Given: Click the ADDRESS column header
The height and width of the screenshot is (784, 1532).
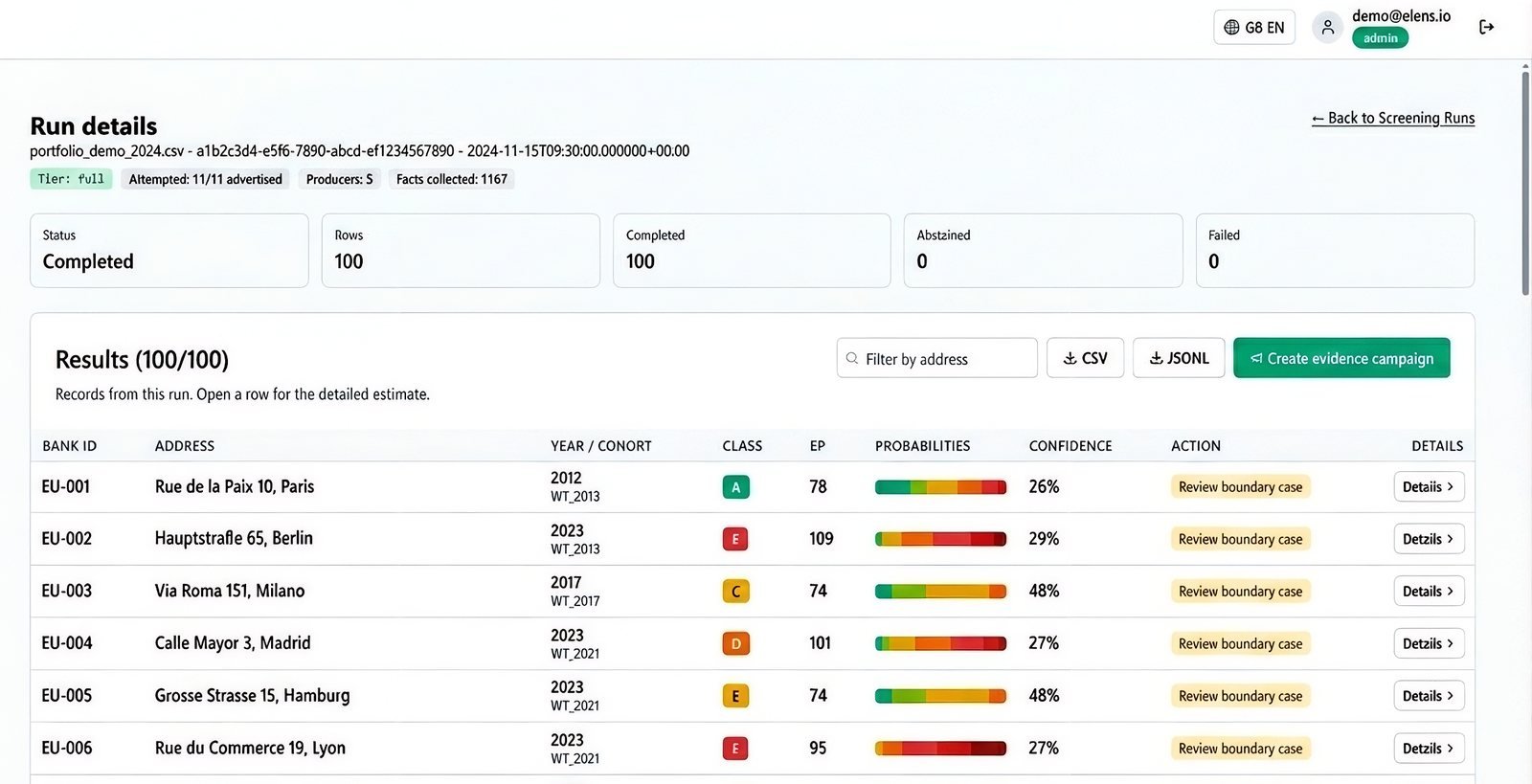Looking at the screenshot, I should (185, 446).
